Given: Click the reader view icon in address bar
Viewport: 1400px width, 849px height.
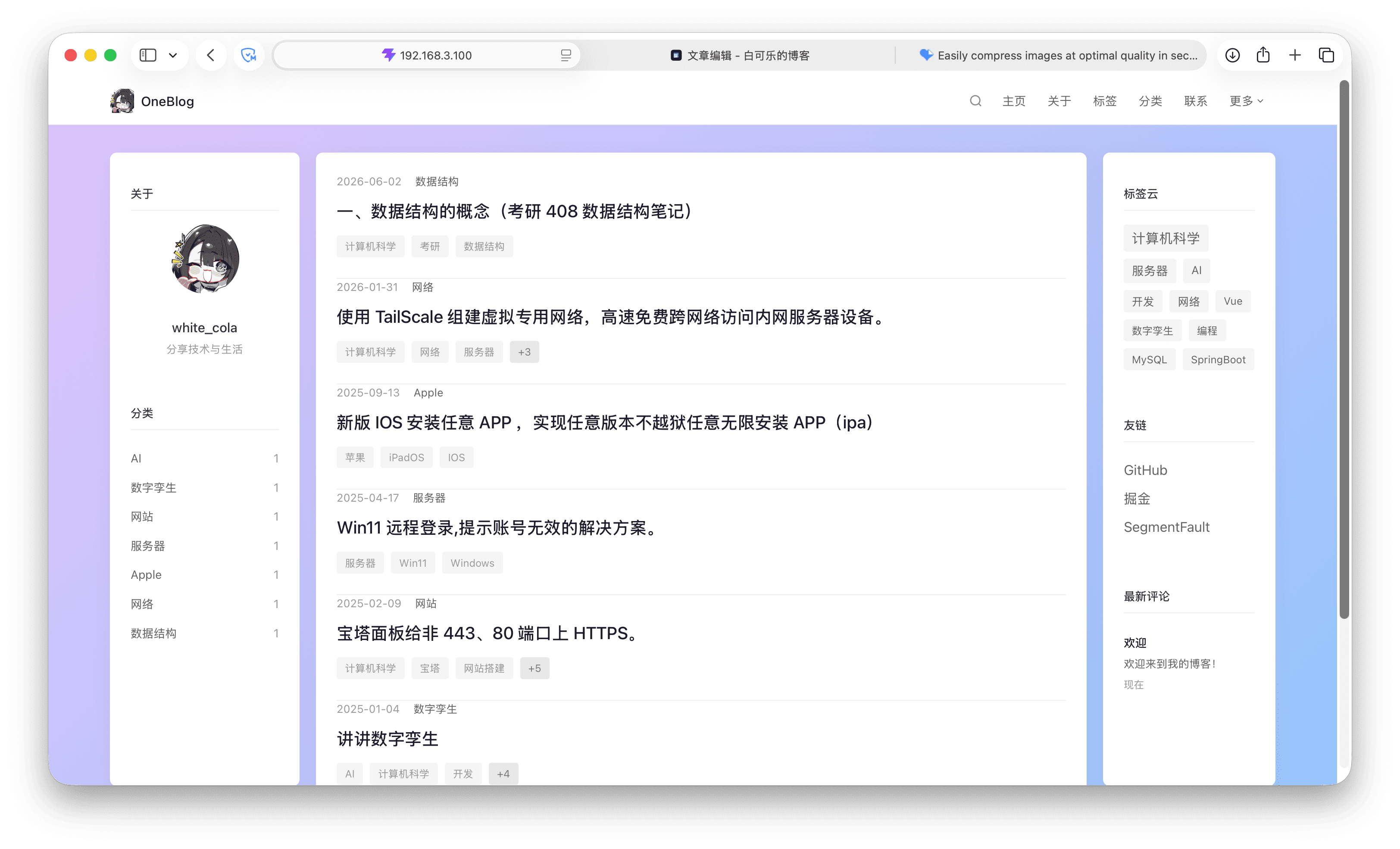Looking at the screenshot, I should pyautogui.click(x=566, y=55).
